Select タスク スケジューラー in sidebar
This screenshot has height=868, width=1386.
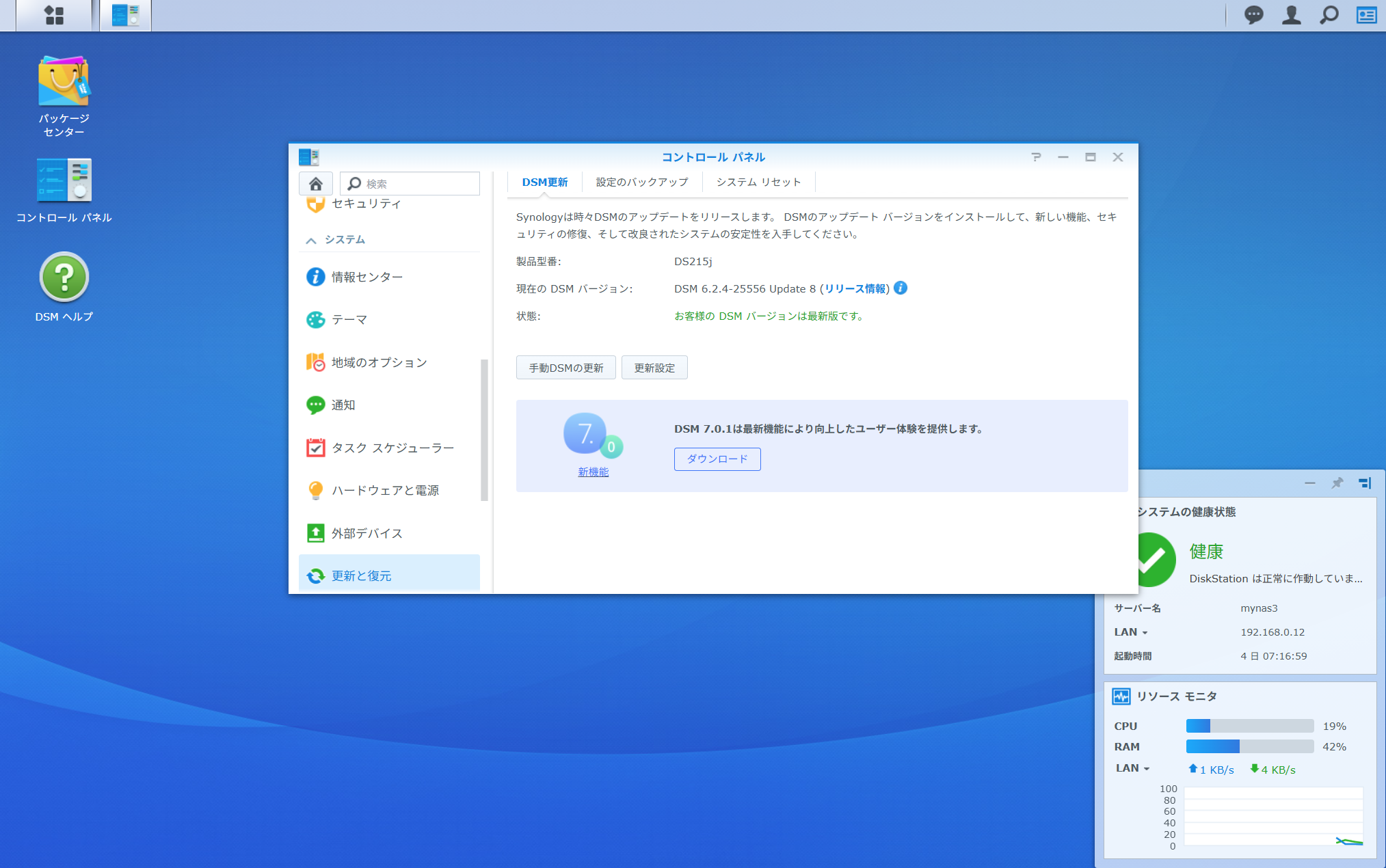coord(392,448)
